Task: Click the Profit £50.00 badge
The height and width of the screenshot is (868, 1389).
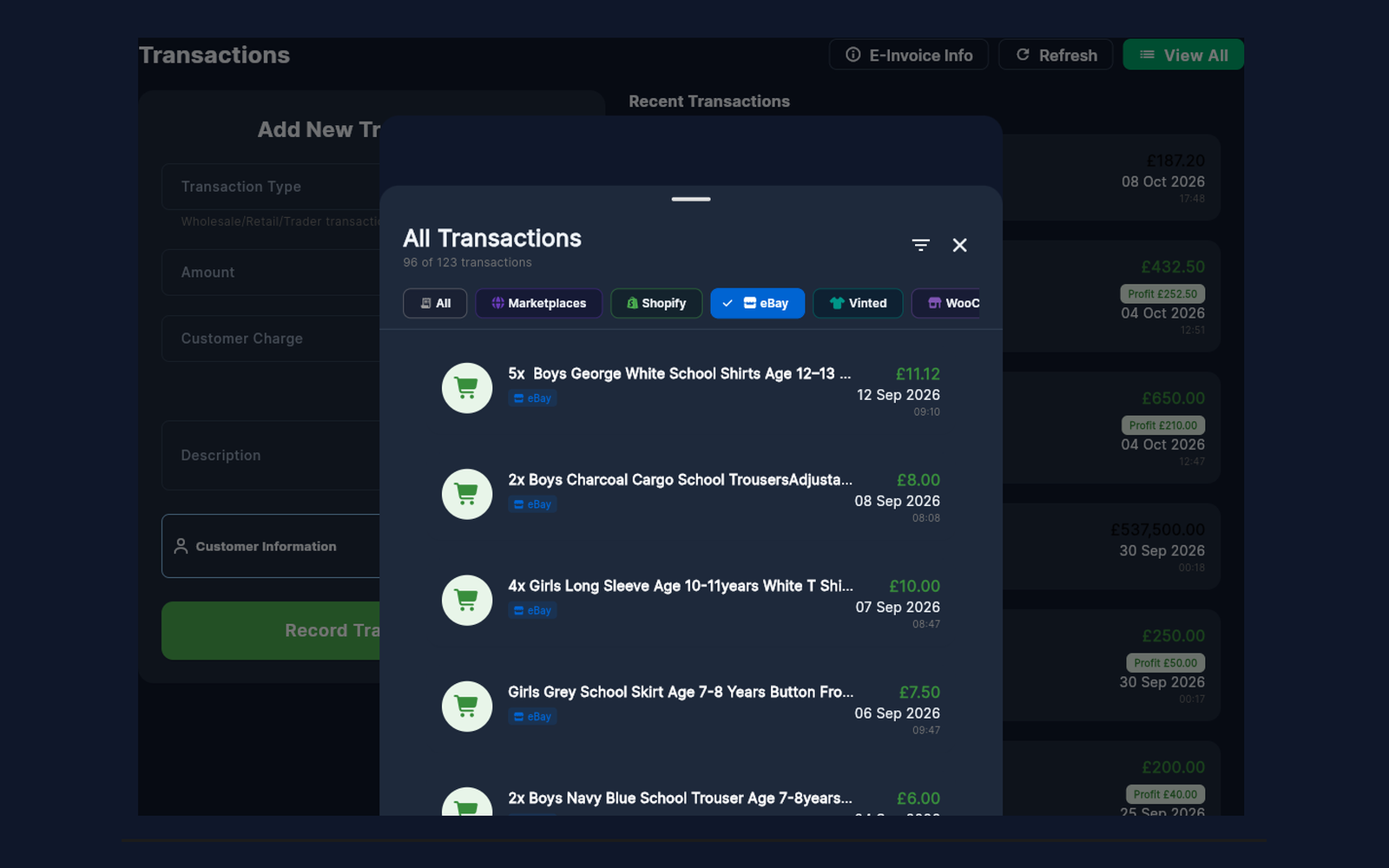Action: (1165, 662)
